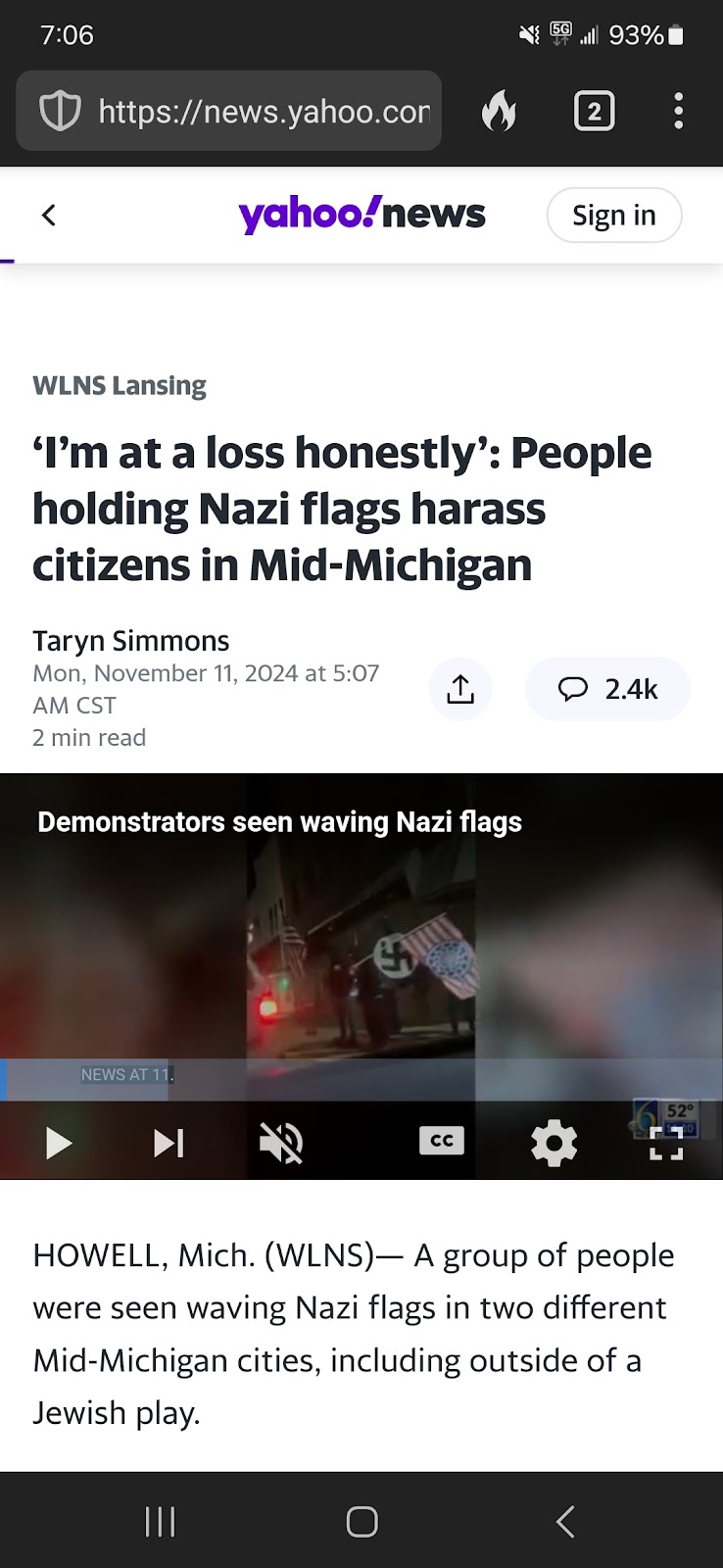Open the browser three-dot menu
Viewport: 723px width, 1568px height.
click(x=678, y=112)
